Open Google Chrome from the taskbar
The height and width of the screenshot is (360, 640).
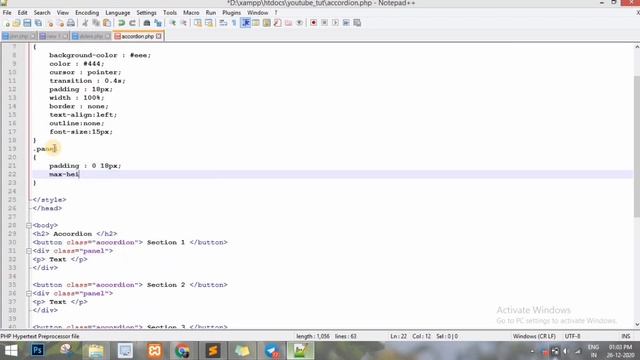182,351
